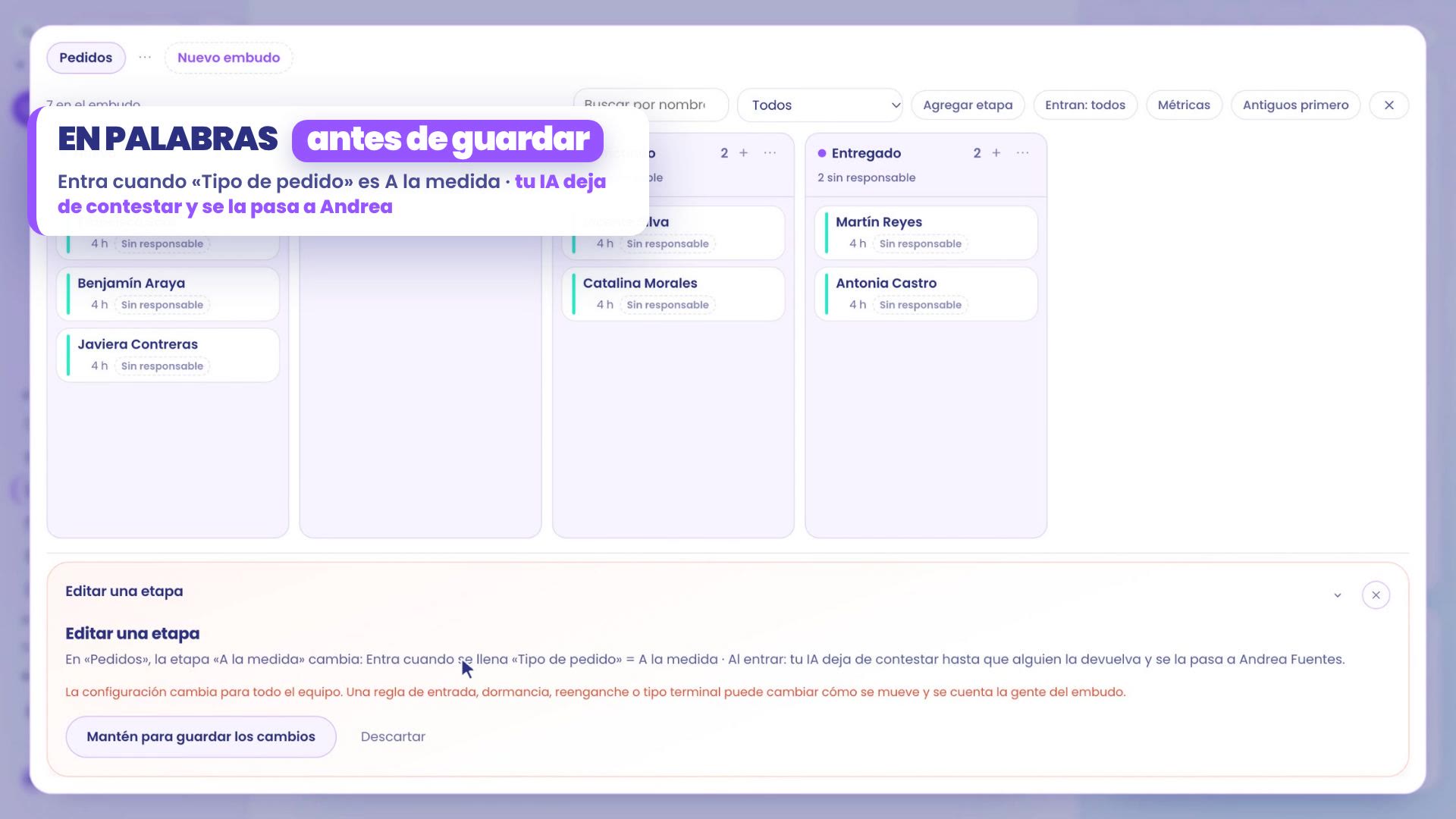Open Martín Reyes card

(926, 233)
